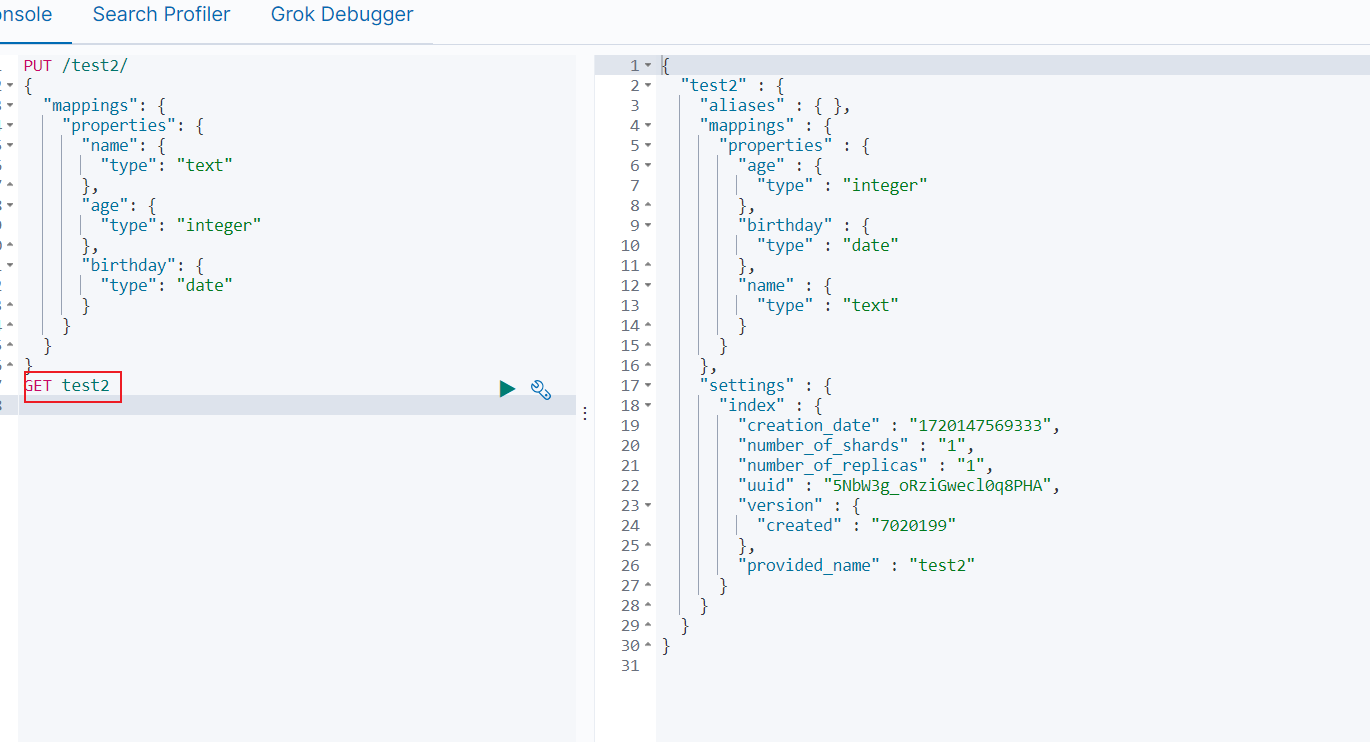Image resolution: width=1370 pixels, height=742 pixels.
Task: Collapse the "version" object
Action: pos(647,506)
